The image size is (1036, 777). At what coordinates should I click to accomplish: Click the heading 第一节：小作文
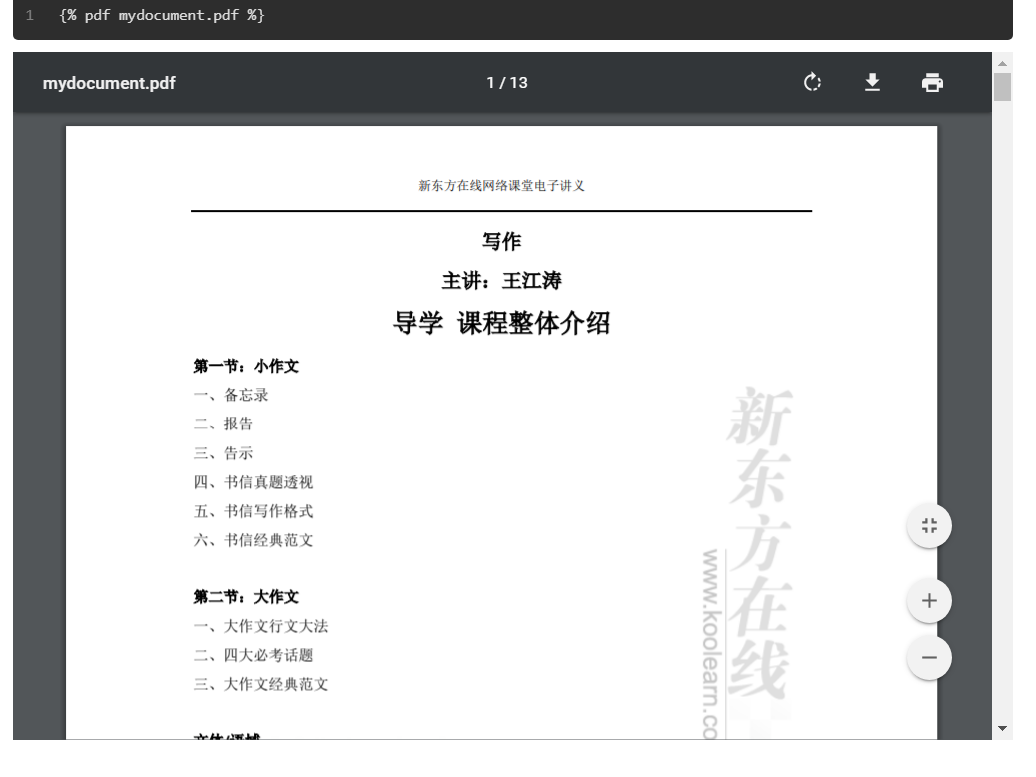246,366
